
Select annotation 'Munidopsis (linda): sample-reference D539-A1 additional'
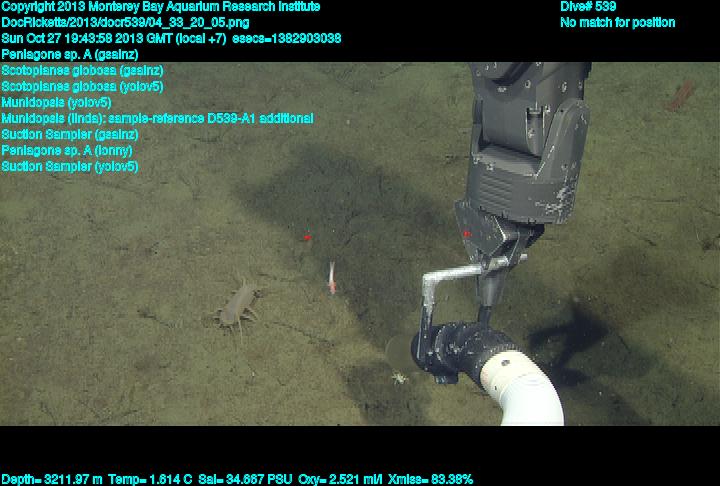coord(158,119)
